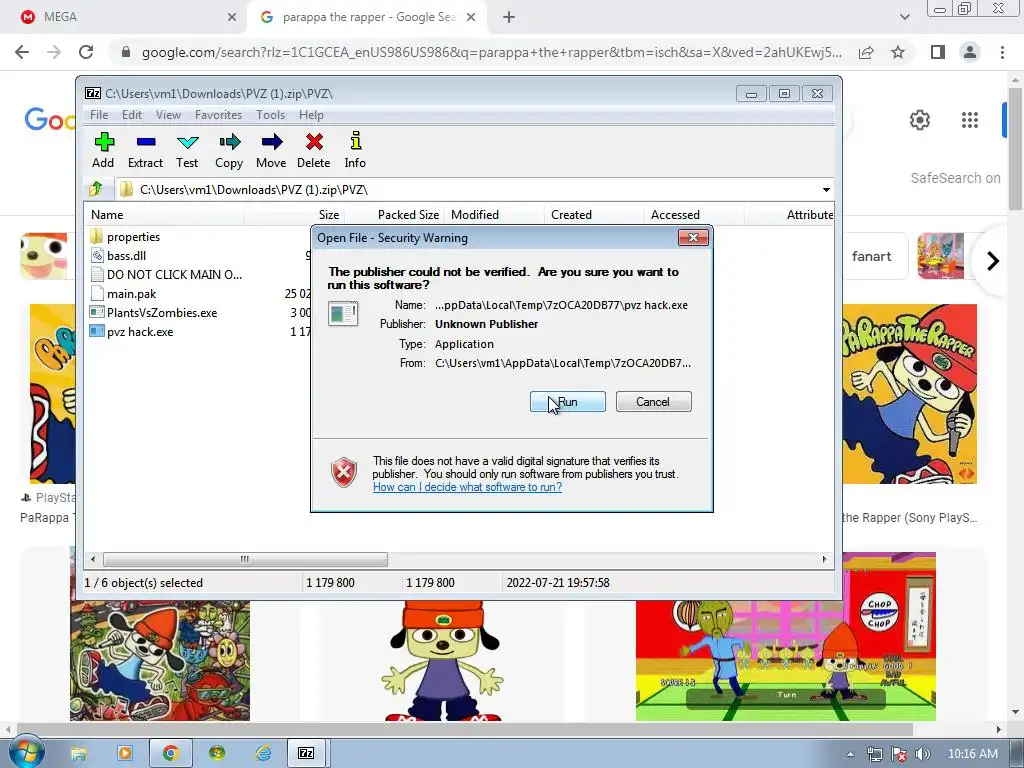The image size is (1024, 768).
Task: Open the View menu in 7-Zip
Action: 168,115
